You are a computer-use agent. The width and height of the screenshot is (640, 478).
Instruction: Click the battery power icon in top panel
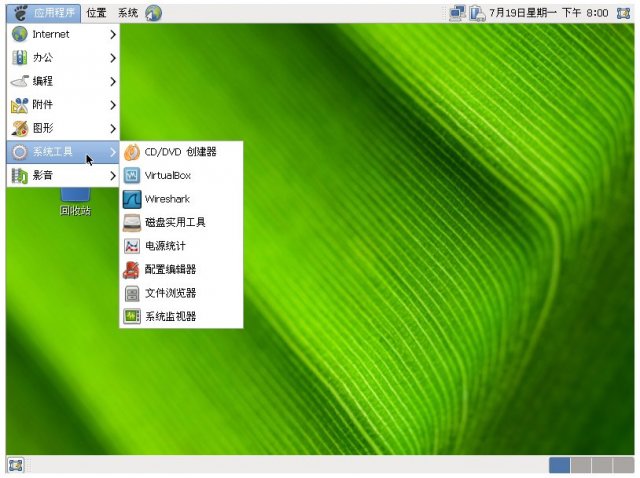(478, 13)
